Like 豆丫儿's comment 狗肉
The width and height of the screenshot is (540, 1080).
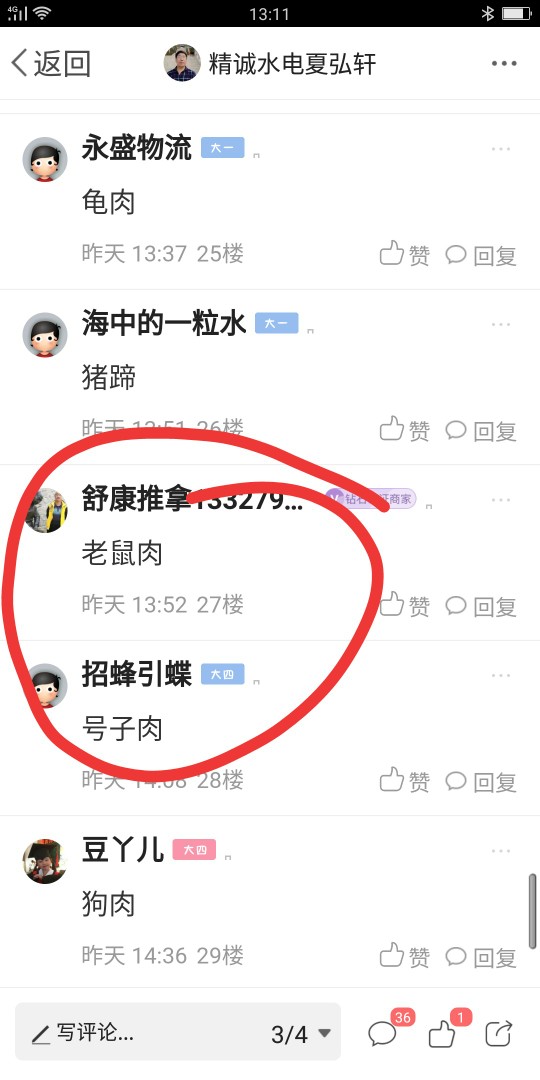(405, 956)
